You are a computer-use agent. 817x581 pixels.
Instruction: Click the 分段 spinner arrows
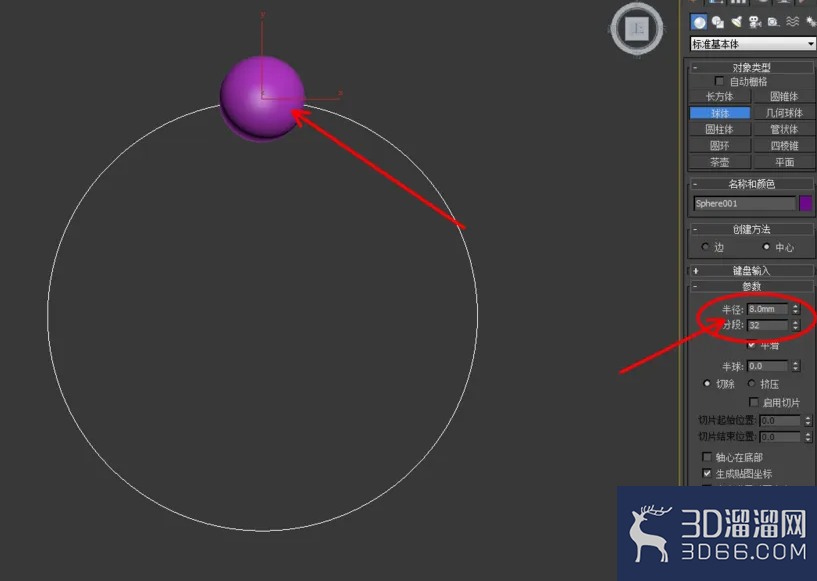click(795, 325)
